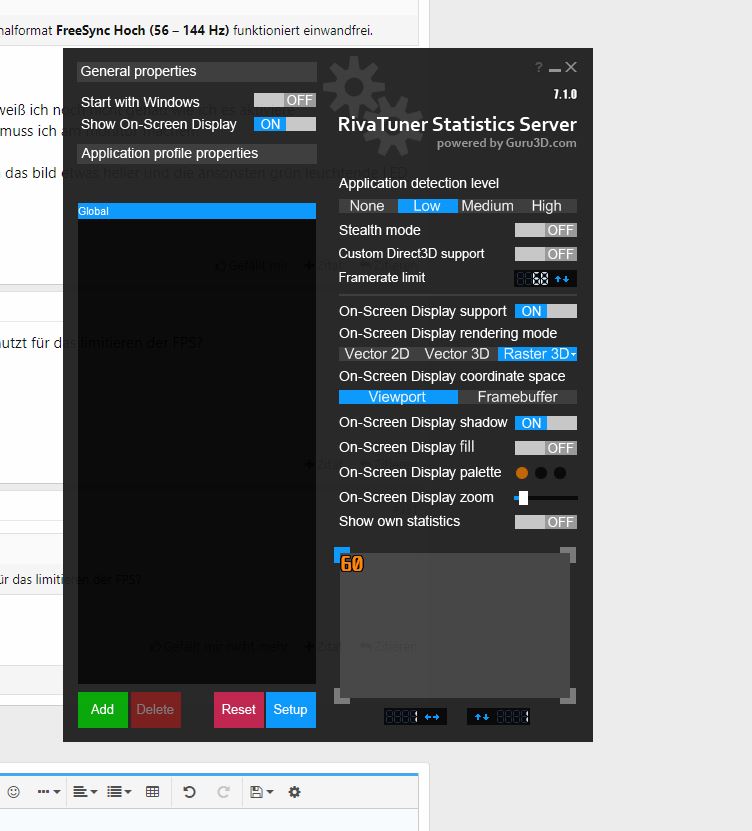Open the Setup button
The height and width of the screenshot is (831, 752).
(290, 710)
